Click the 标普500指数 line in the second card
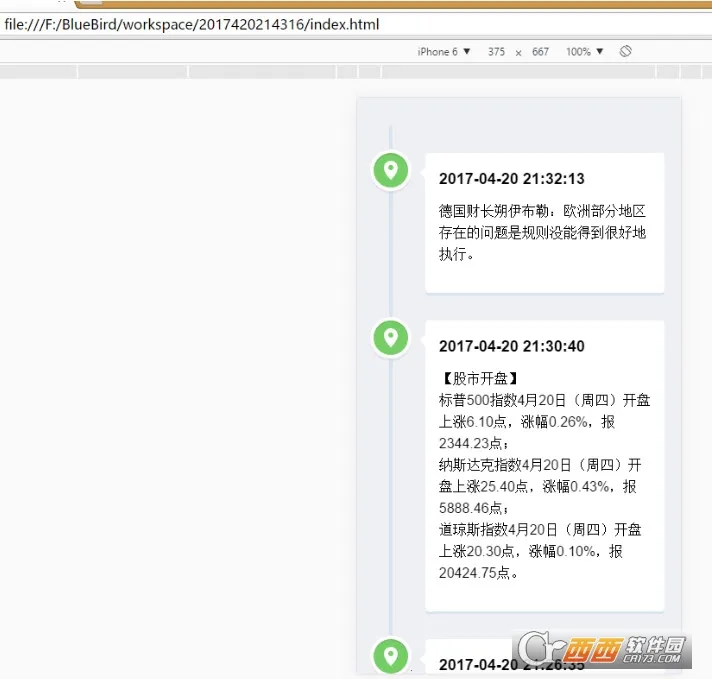Screen dimensions: 712x679 pos(544,400)
